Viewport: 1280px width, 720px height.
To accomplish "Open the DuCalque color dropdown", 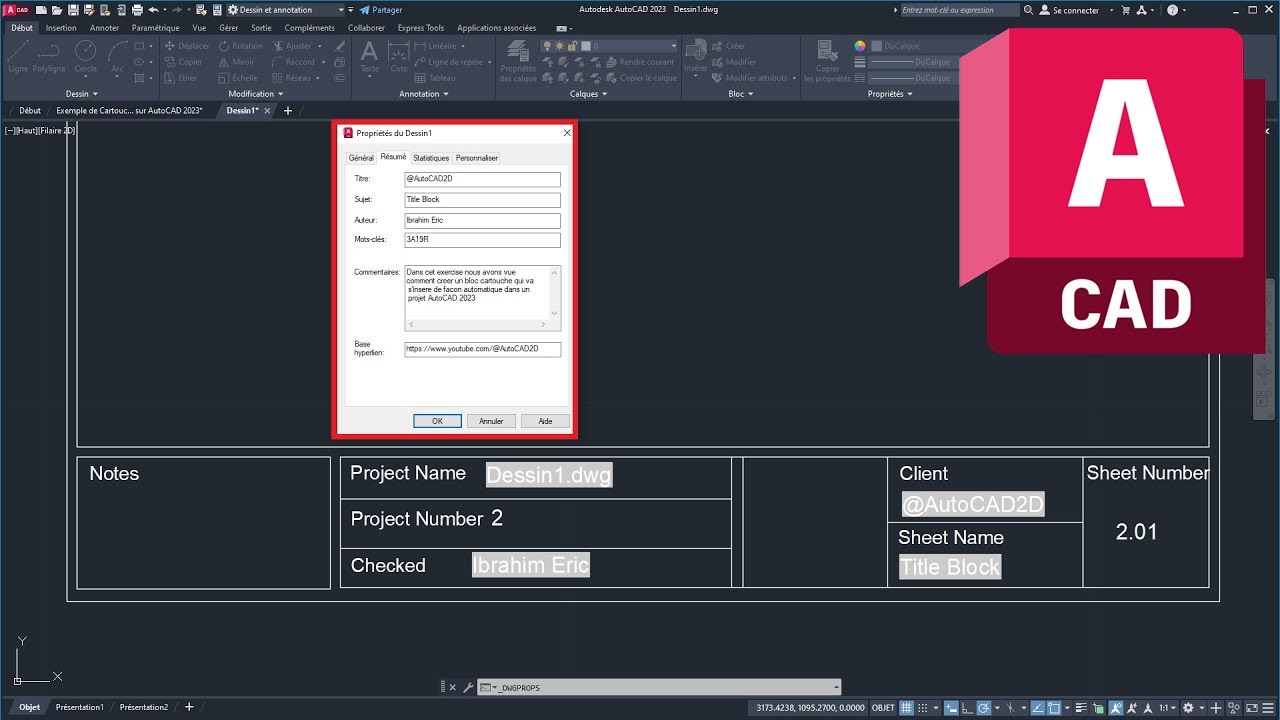I will 915,46.
